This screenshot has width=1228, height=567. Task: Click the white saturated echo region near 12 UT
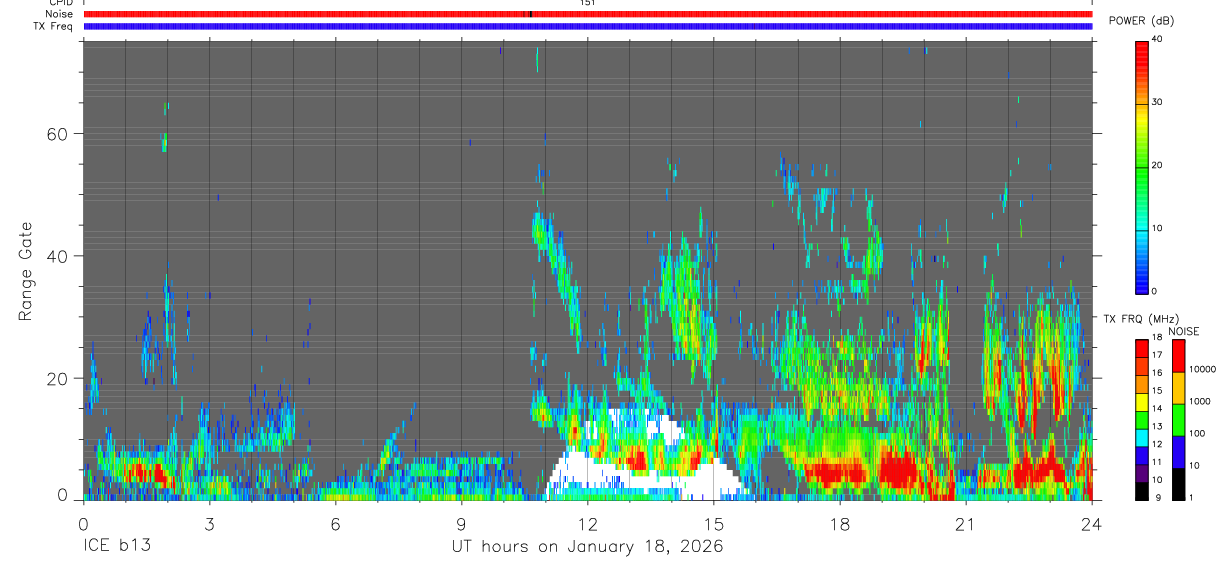(x=590, y=470)
